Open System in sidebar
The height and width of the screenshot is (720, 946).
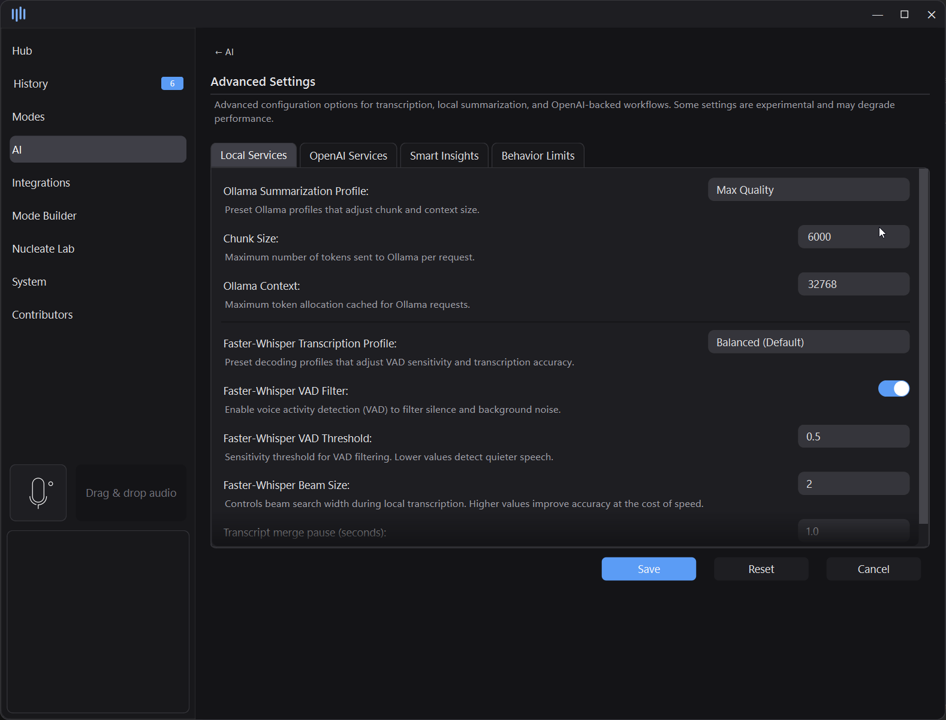(x=98, y=281)
